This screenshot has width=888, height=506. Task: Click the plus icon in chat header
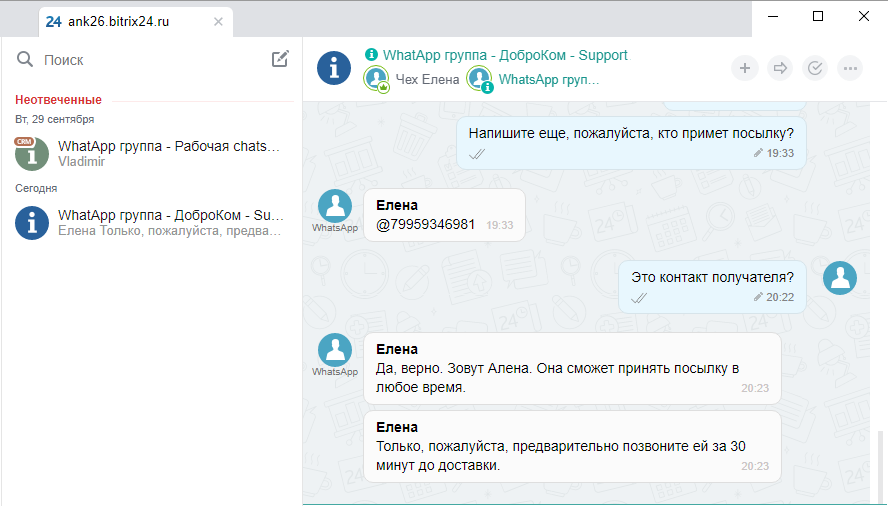coord(744,68)
